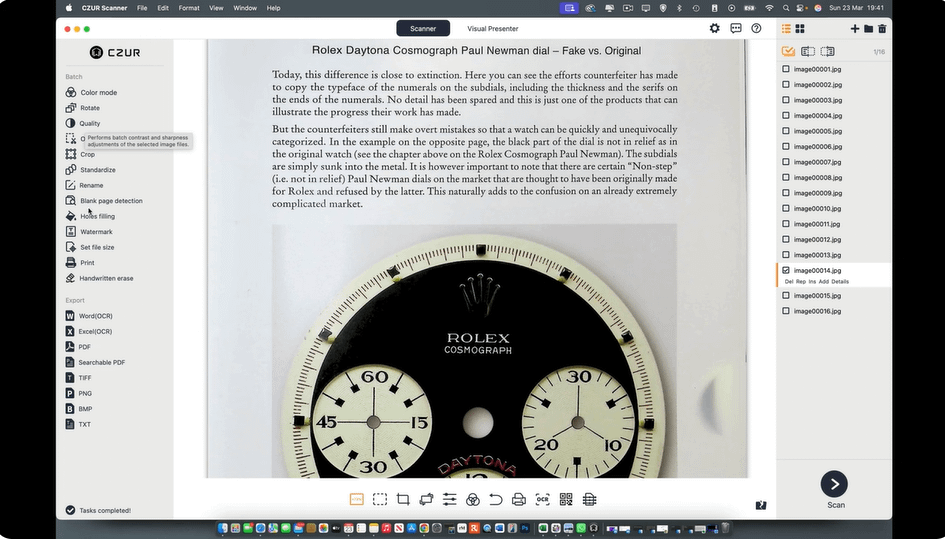Check the box for image00001.jpg
The width and height of the screenshot is (945, 541).
(786, 69)
